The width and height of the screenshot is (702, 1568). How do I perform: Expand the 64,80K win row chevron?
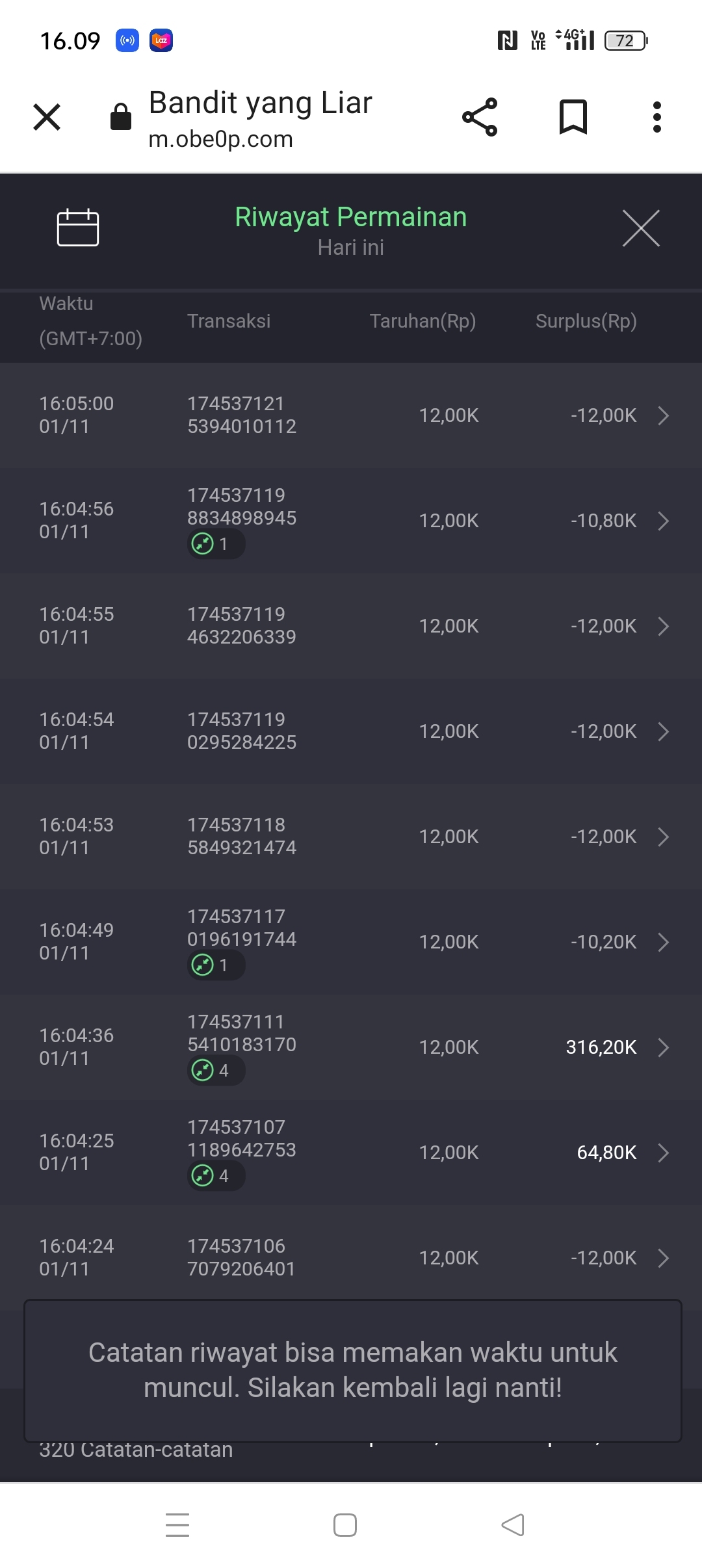[x=663, y=1153]
